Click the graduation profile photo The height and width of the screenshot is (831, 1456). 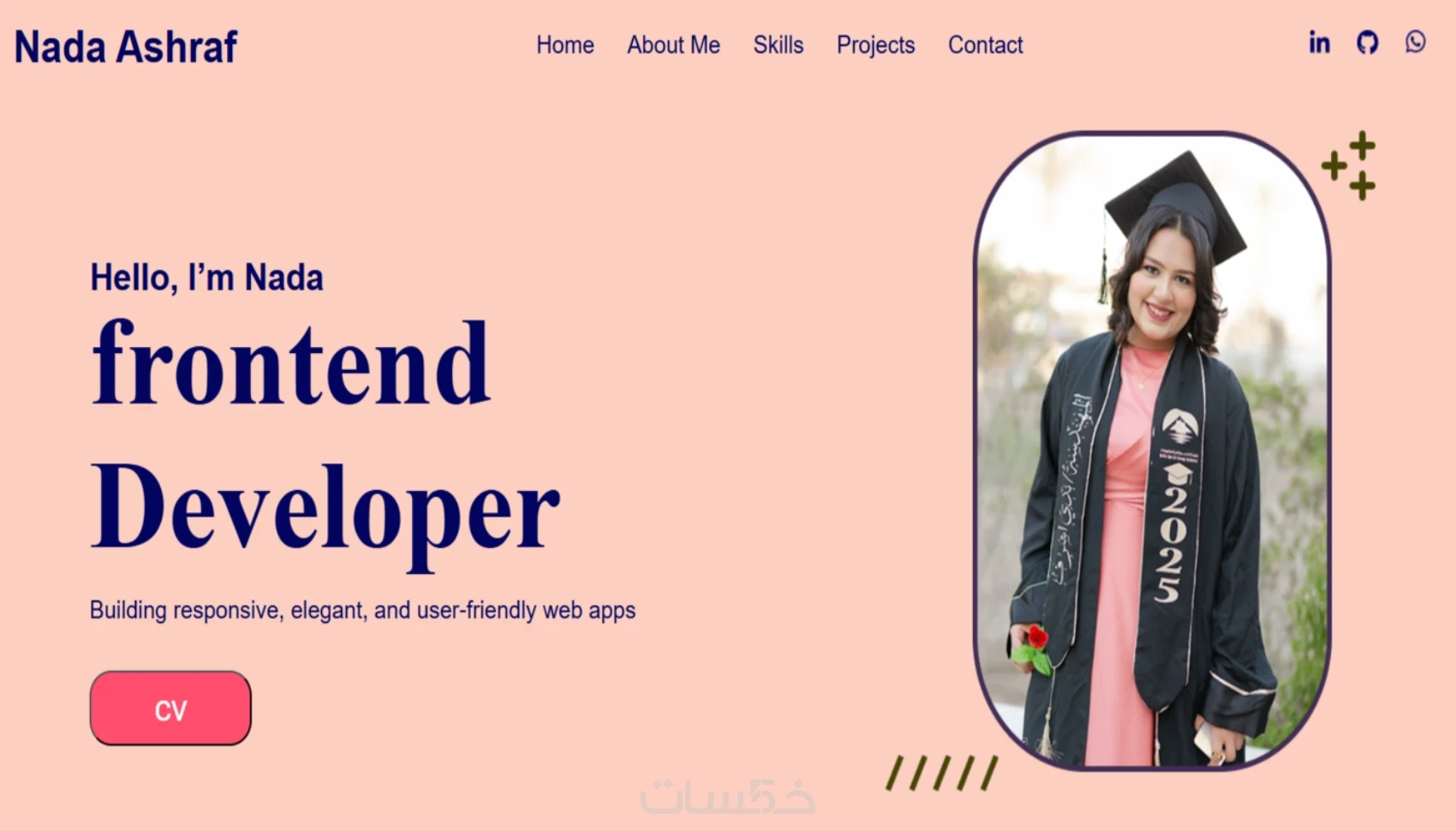tap(1152, 451)
